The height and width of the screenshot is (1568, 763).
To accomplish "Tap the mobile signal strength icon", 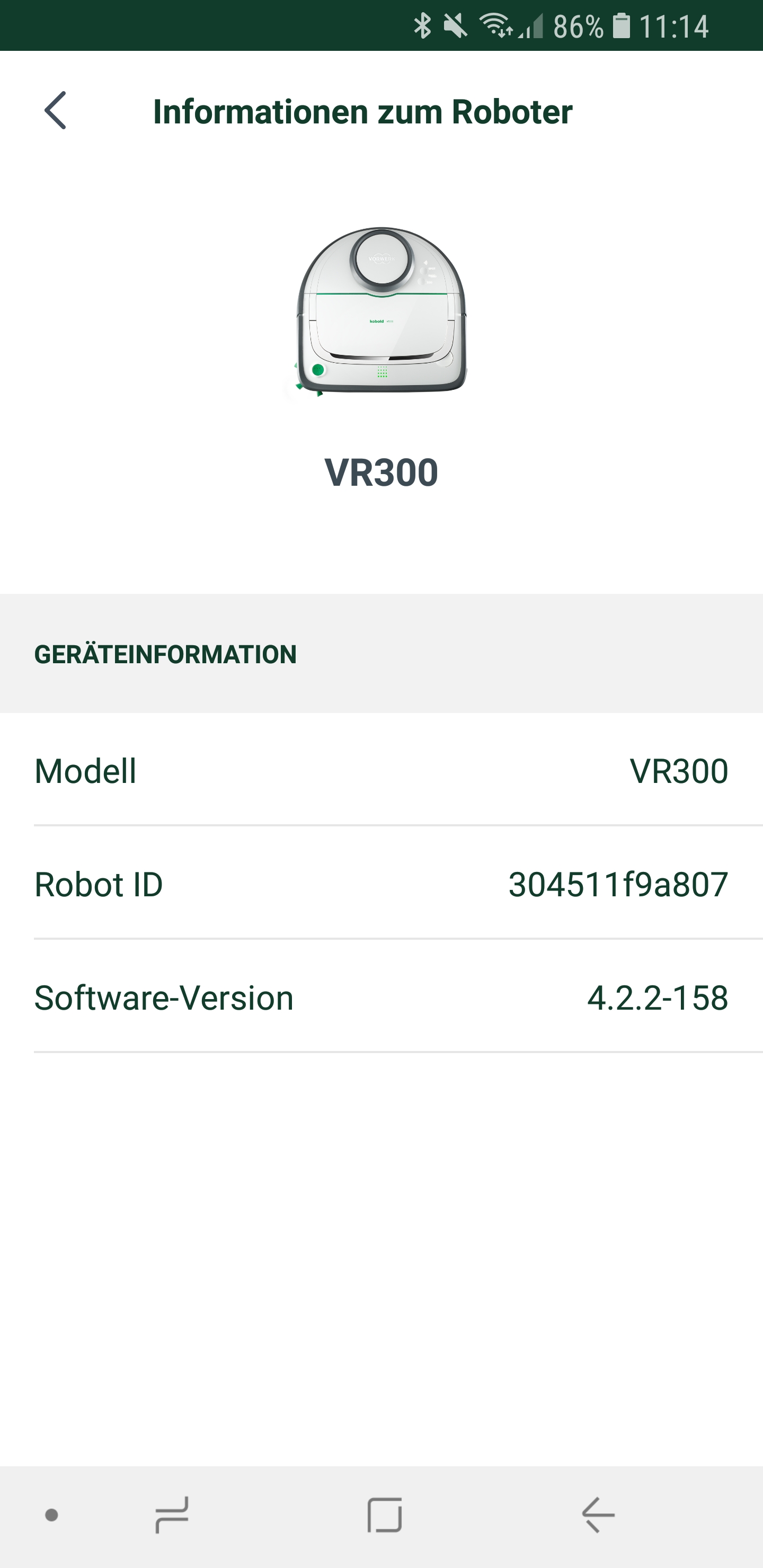I will 531,27.
